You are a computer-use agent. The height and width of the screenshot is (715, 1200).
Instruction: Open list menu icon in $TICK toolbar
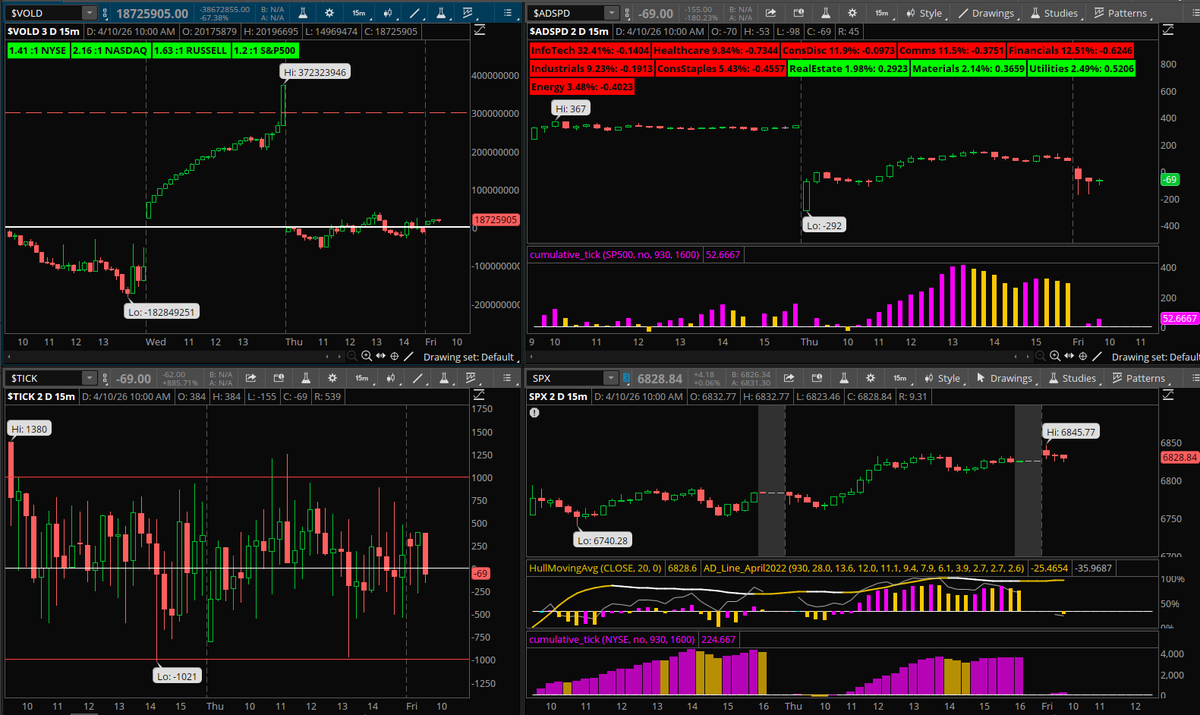pyautogui.click(x=507, y=378)
